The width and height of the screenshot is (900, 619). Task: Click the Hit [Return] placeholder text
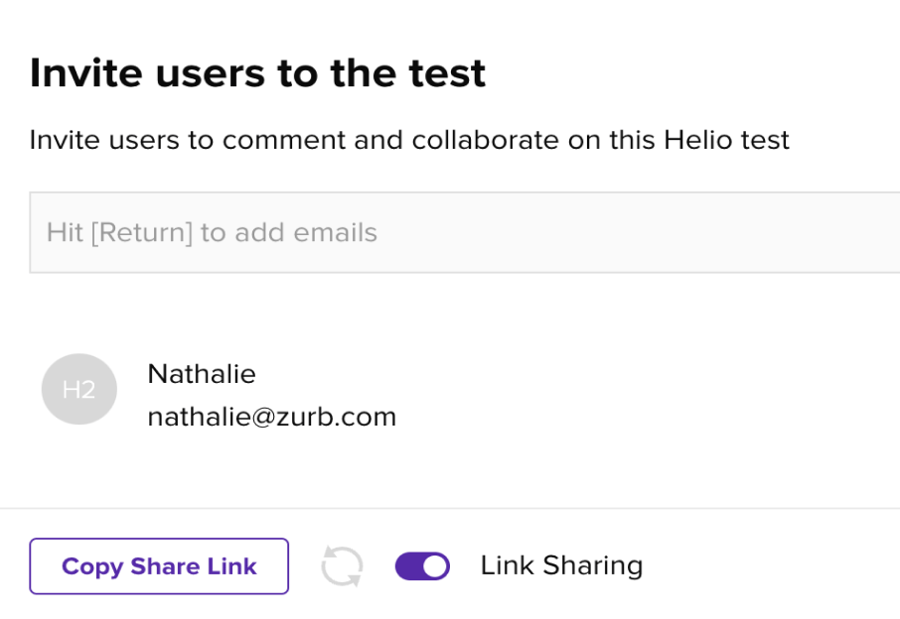[212, 233]
